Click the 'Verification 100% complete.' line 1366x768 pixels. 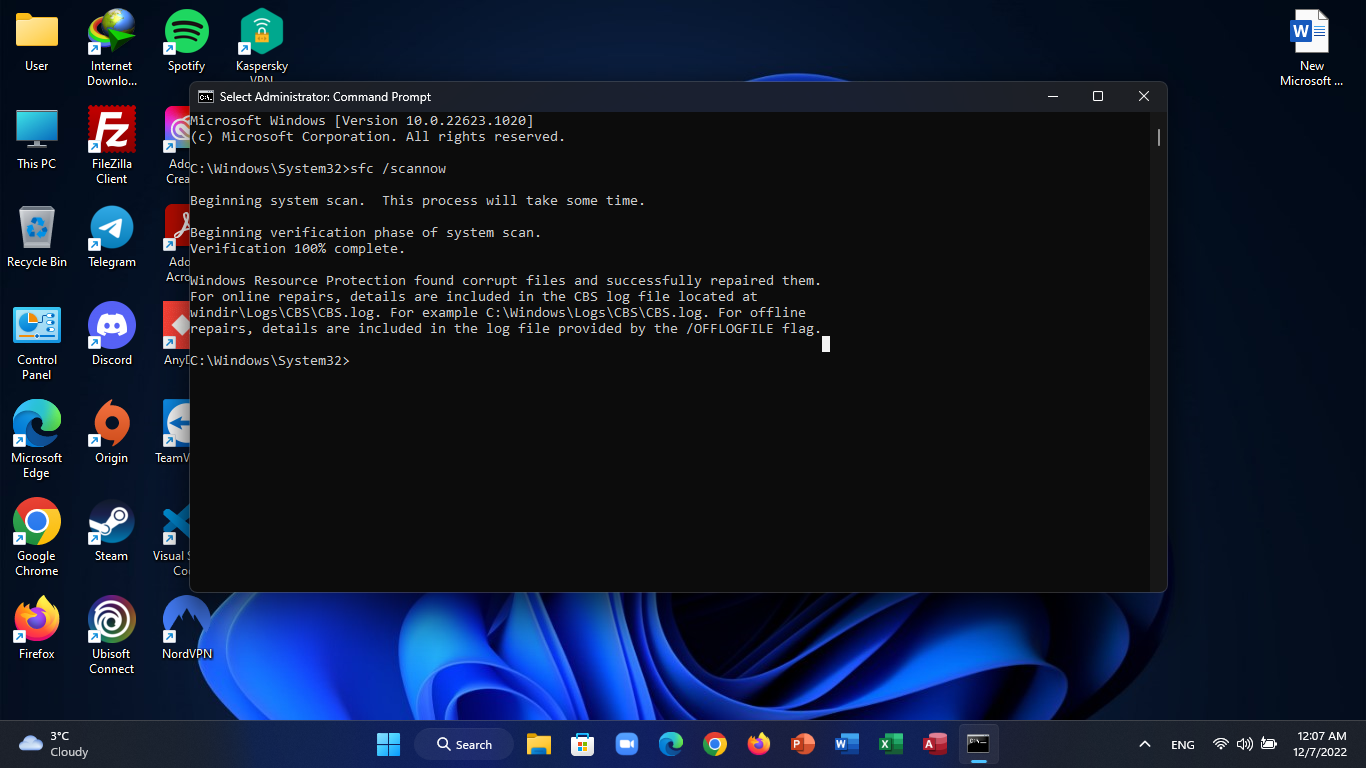(x=298, y=249)
